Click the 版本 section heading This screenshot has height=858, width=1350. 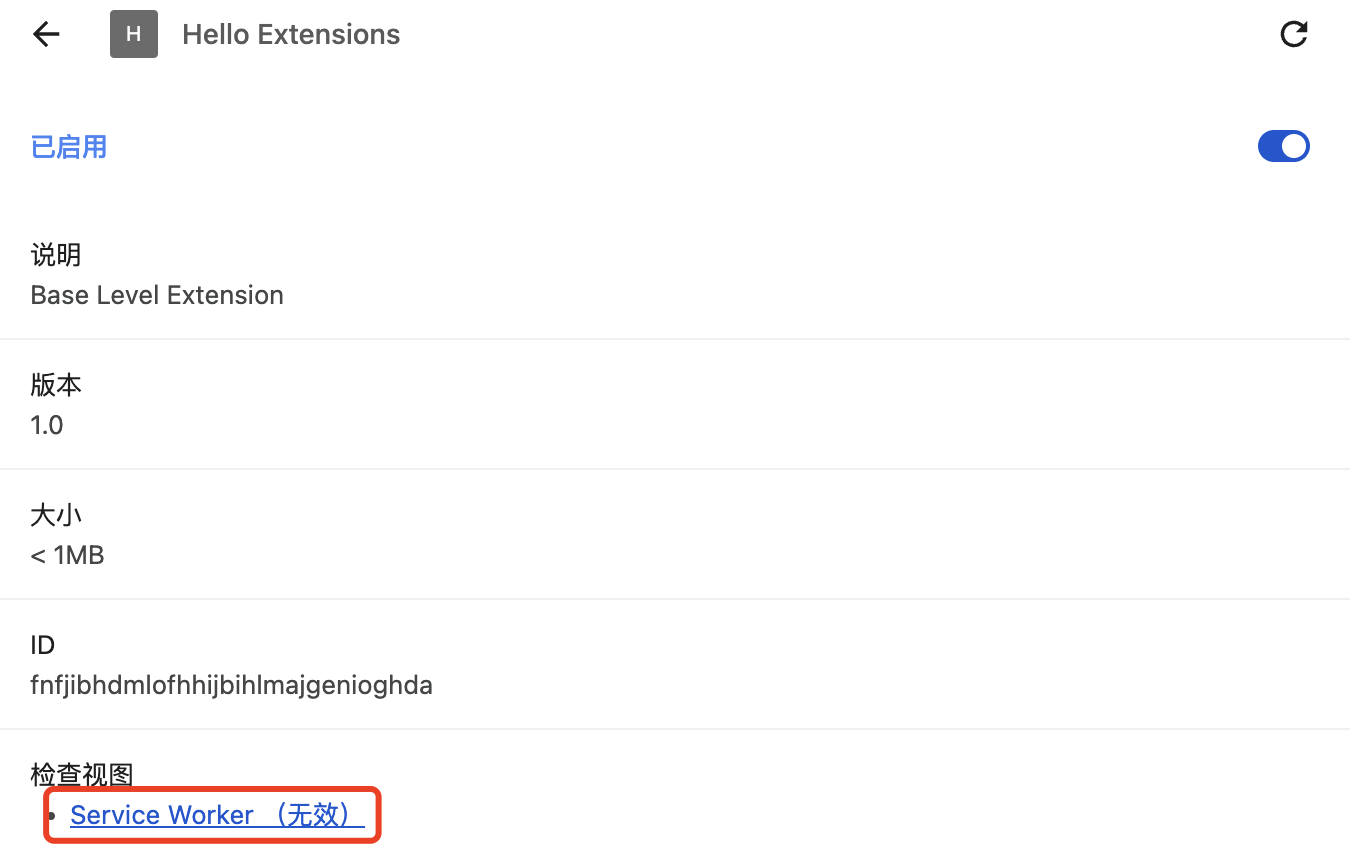click(x=56, y=385)
